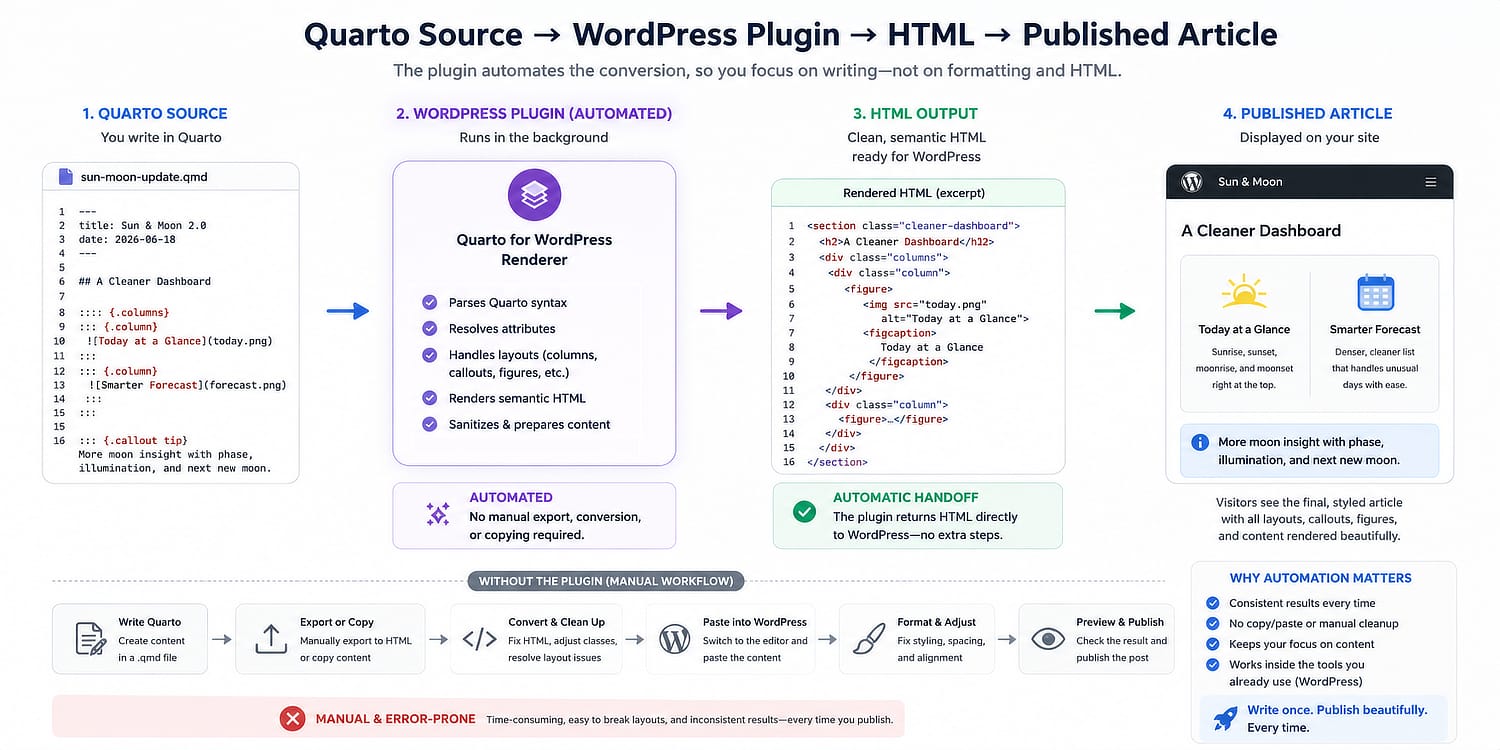Click the code line 'title: Sun & Moon 2.0'
1500x750 pixels.
pyautogui.click(x=143, y=226)
